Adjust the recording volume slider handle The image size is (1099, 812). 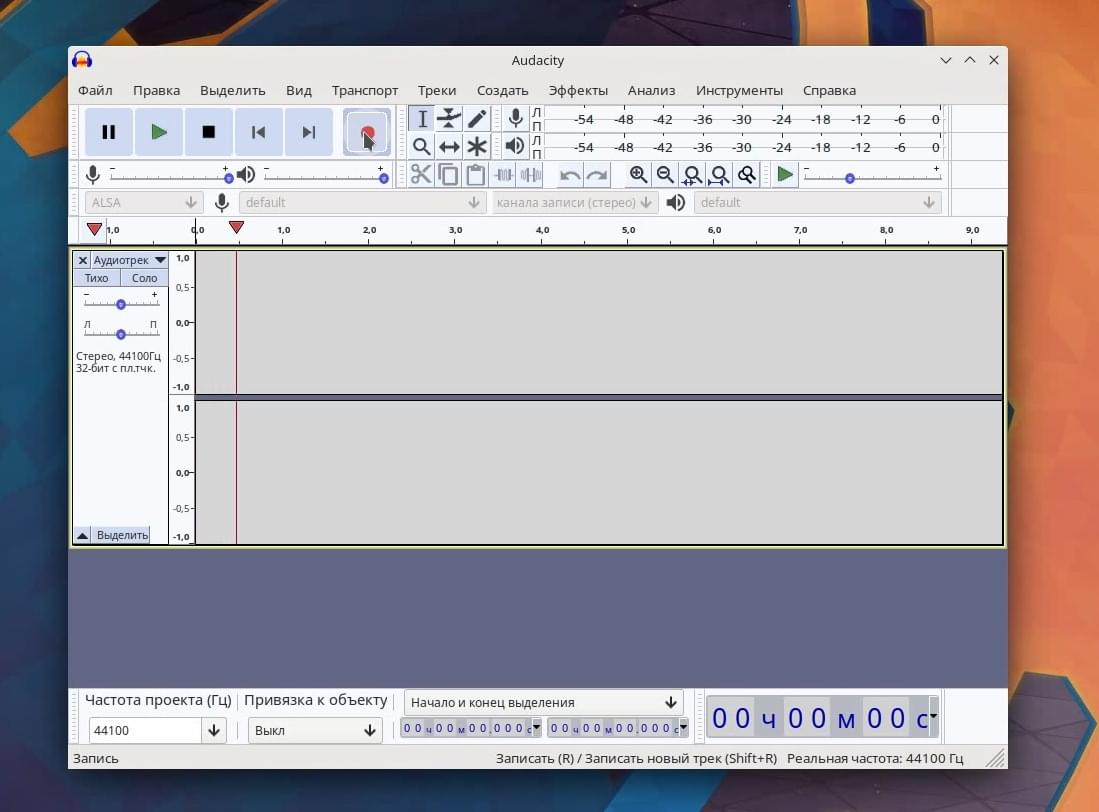point(228,179)
